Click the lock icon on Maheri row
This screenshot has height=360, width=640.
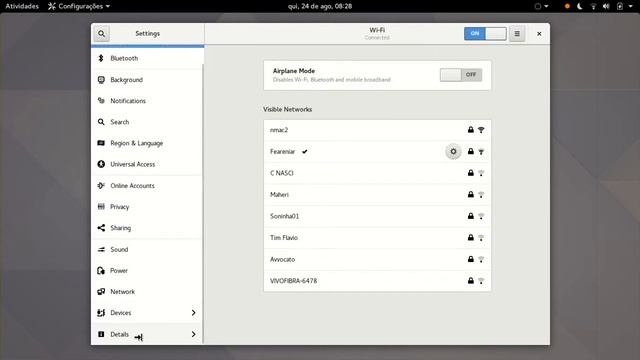(471, 194)
